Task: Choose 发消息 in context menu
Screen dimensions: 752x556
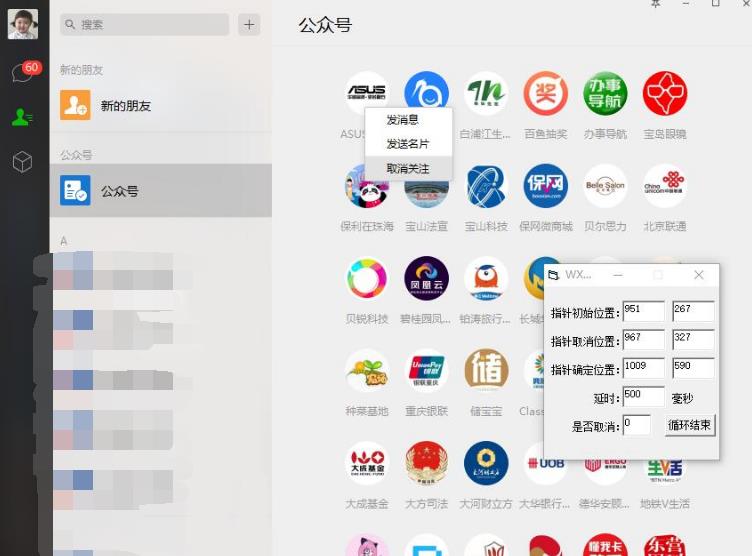Action: (408, 120)
